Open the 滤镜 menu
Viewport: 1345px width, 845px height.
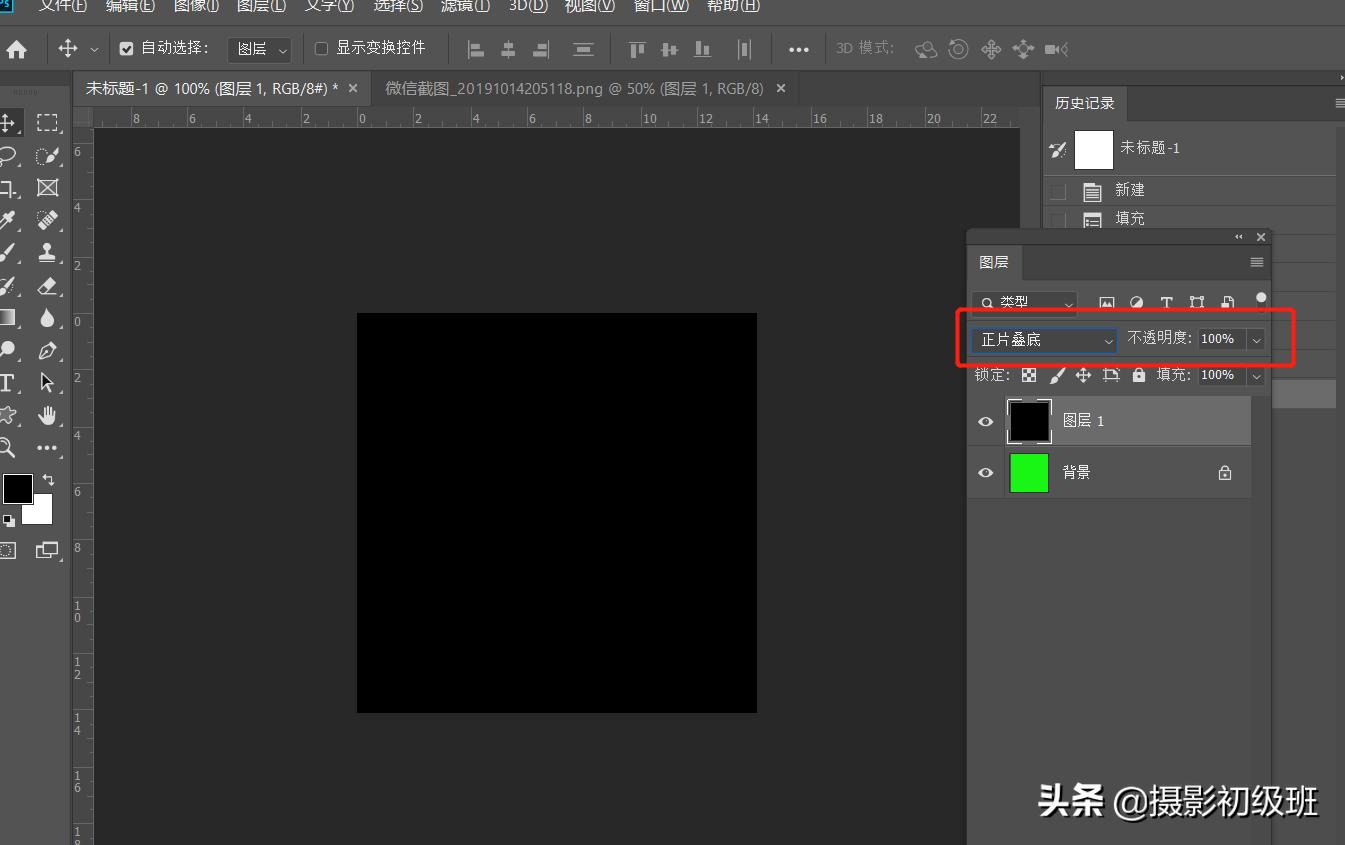(x=465, y=6)
